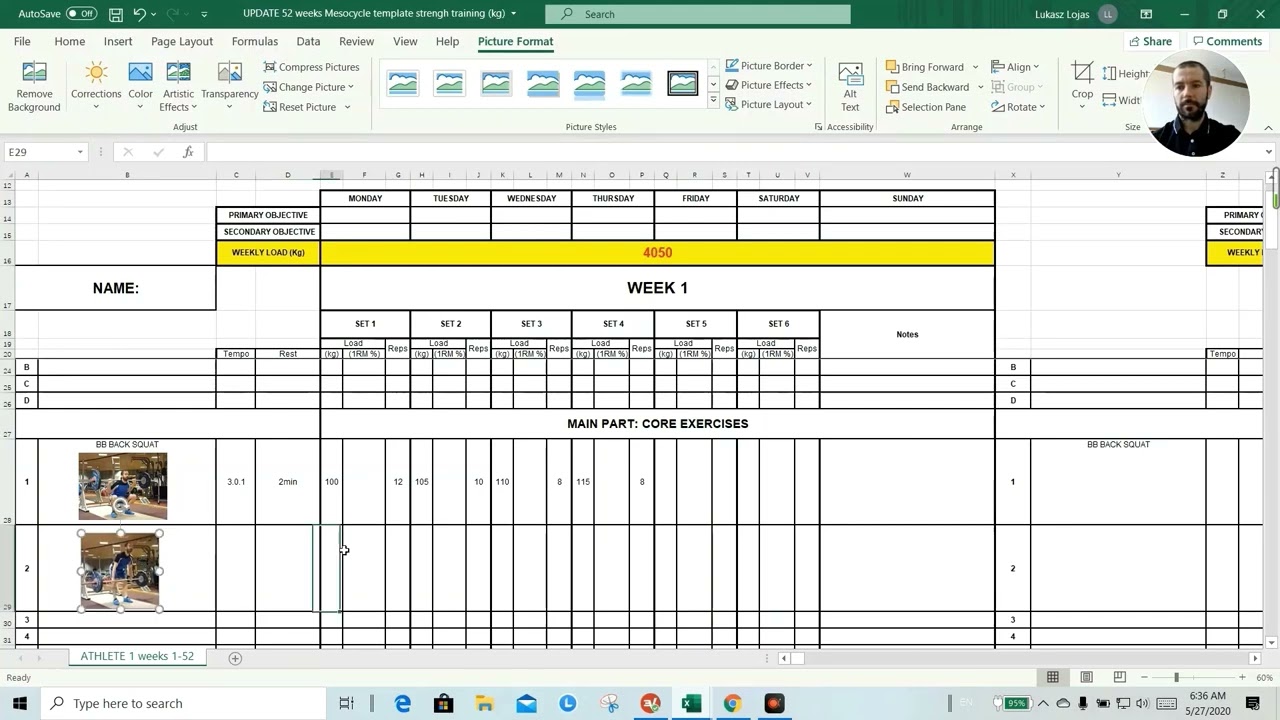Click the Redo icon
Image resolution: width=1280 pixels, height=720 pixels.
tap(172, 14)
